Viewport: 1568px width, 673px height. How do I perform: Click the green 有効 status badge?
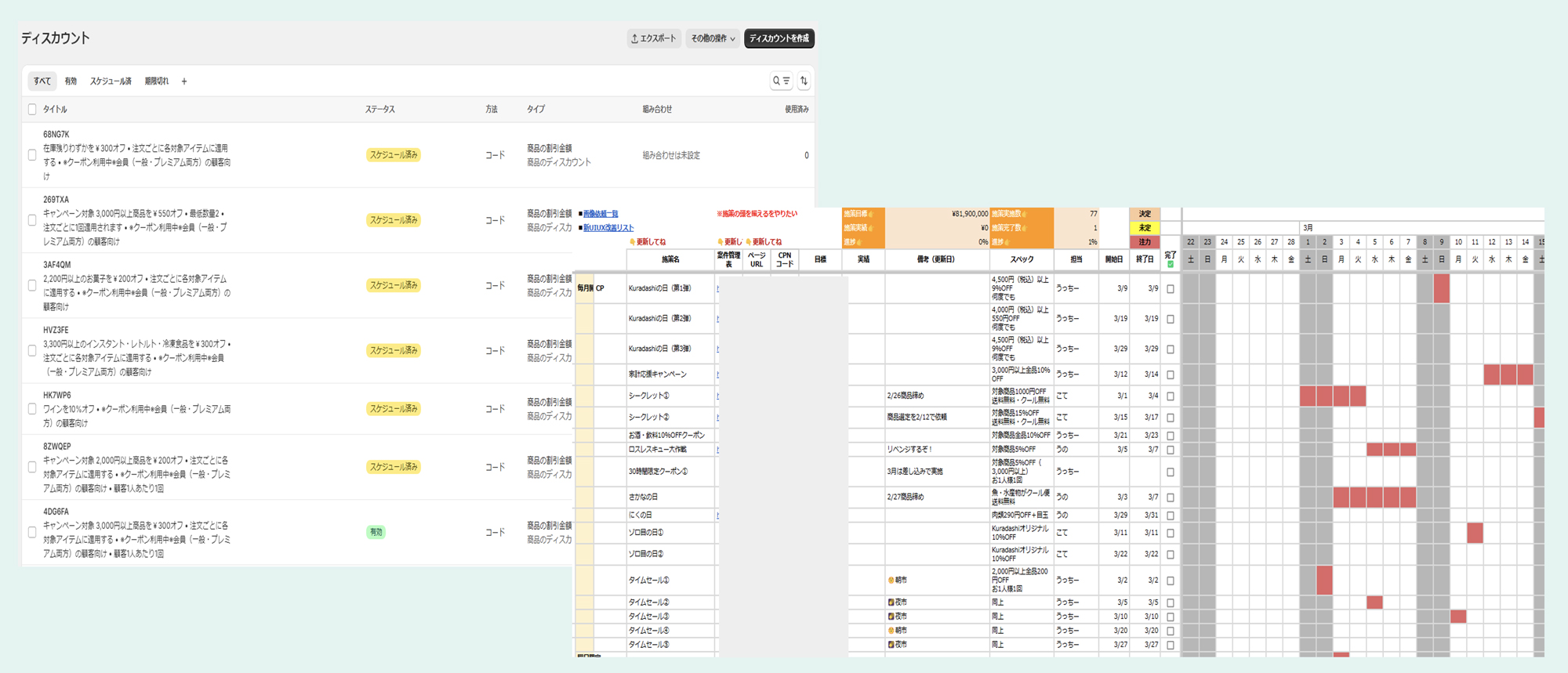(x=376, y=532)
